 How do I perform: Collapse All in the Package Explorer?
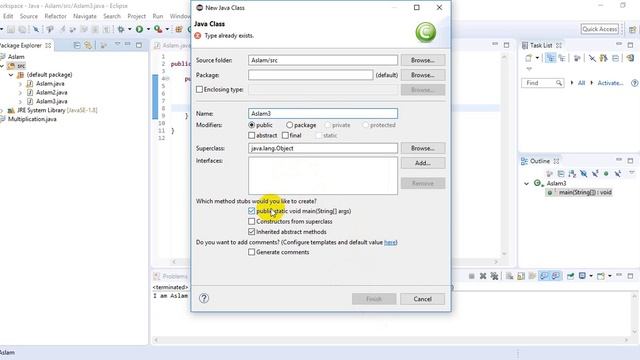[77, 45]
